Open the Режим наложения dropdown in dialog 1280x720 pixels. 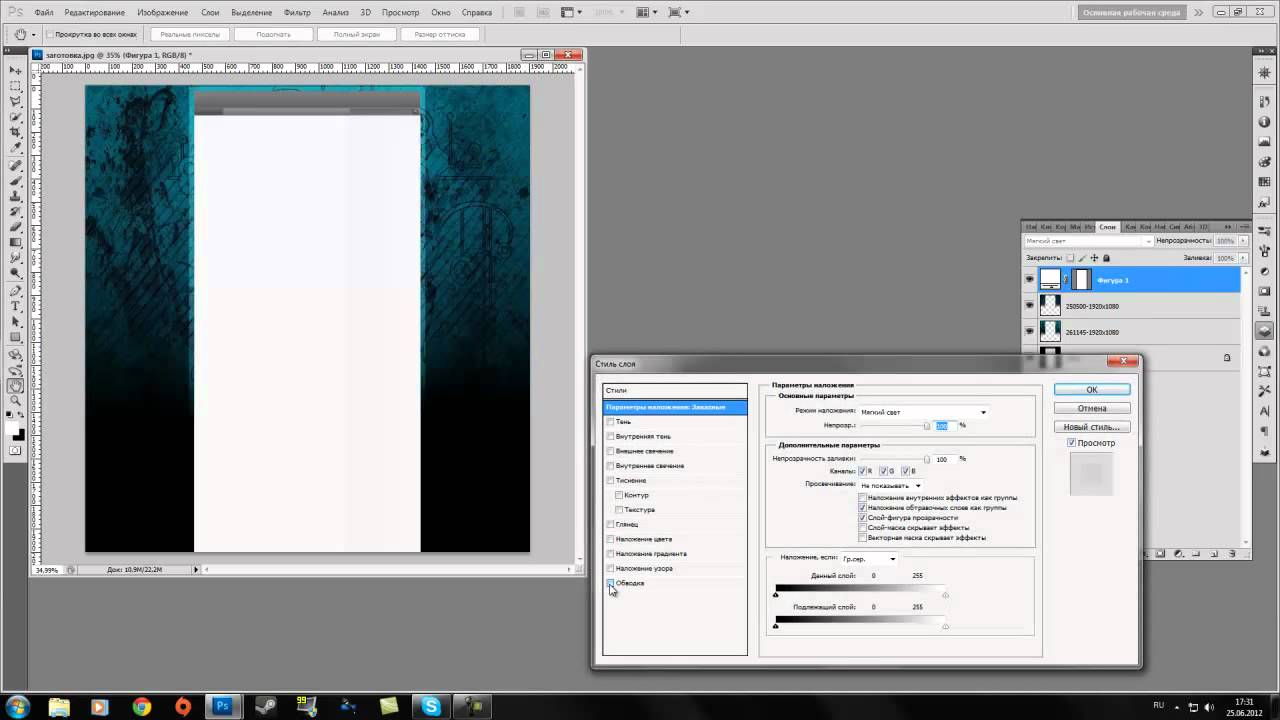923,412
